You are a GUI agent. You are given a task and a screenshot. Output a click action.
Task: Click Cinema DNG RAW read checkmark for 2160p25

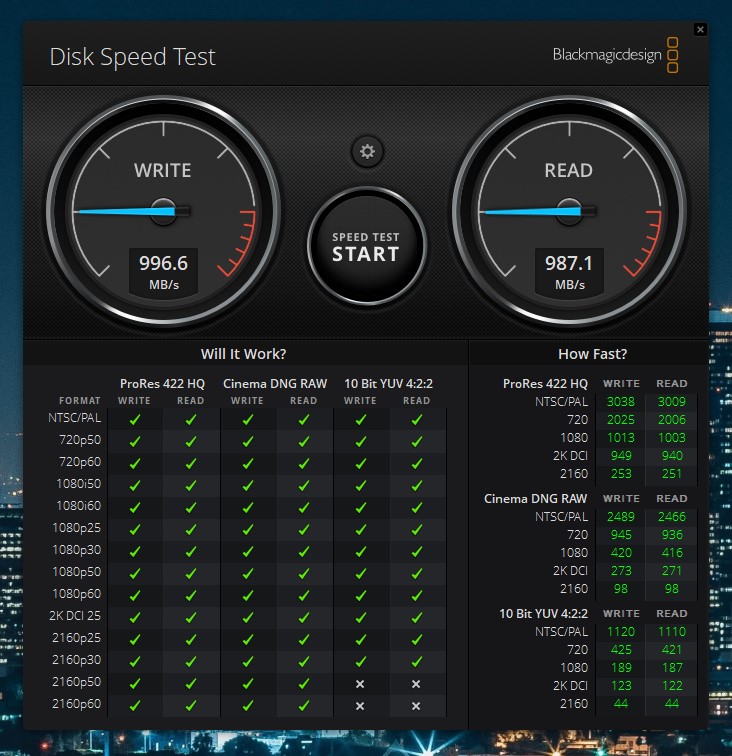coord(304,639)
